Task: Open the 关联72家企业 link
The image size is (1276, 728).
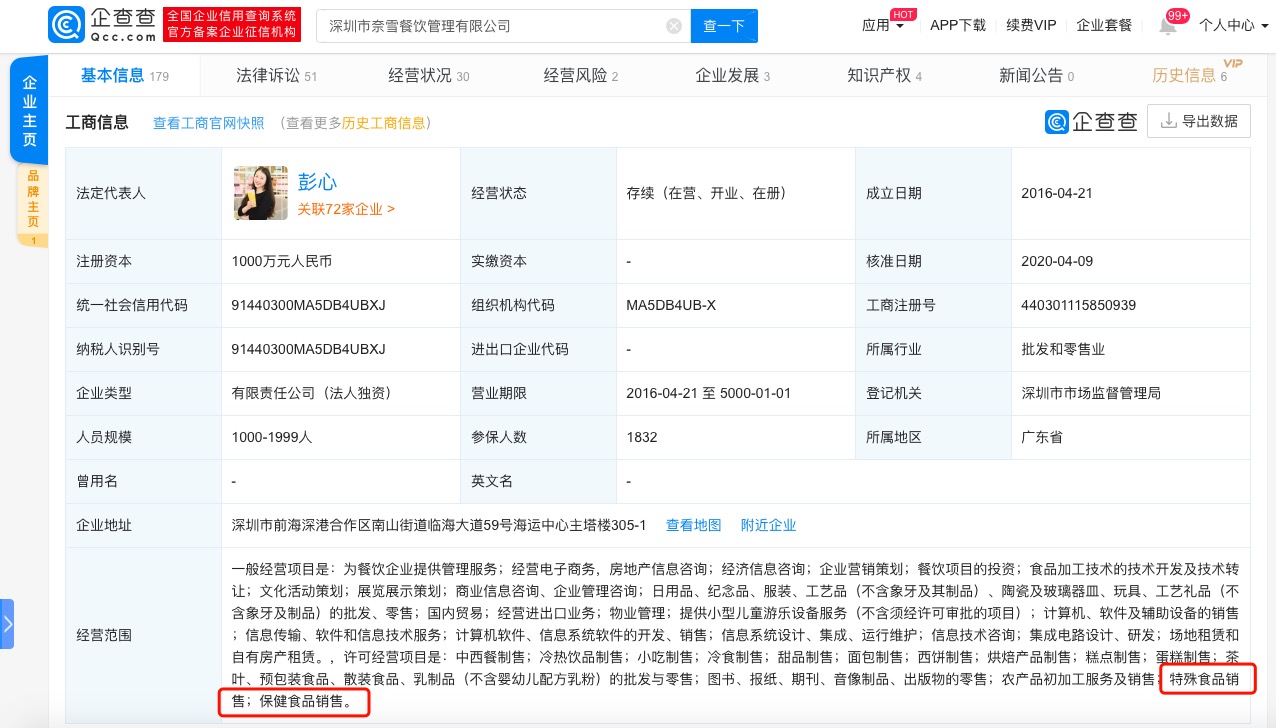Action: pyautogui.click(x=346, y=210)
